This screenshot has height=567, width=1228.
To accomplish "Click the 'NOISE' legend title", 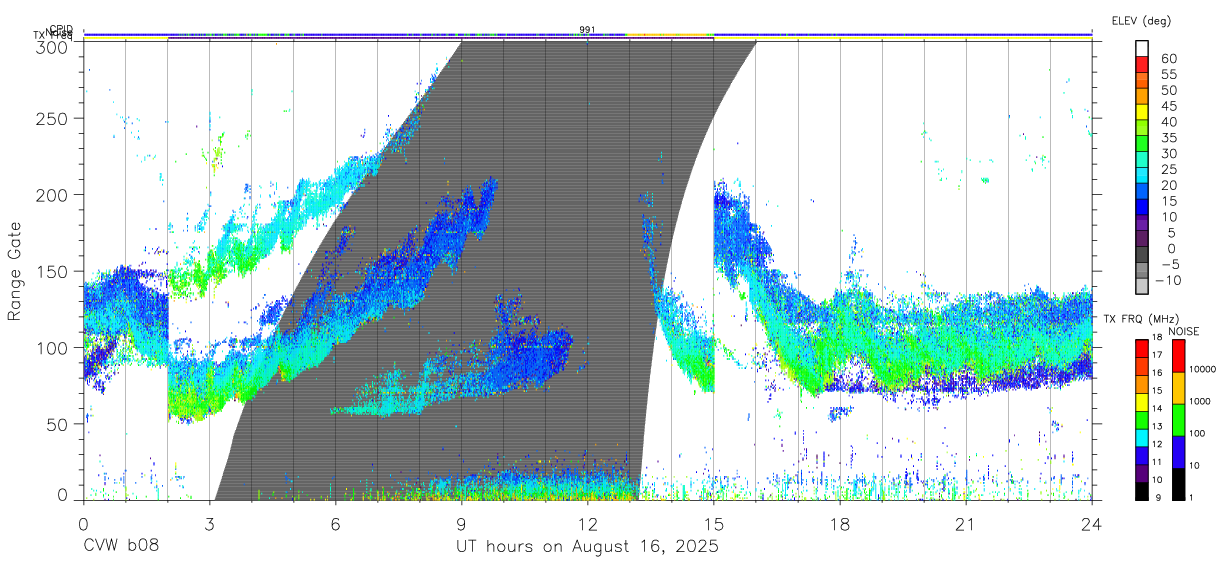I will pos(1185,331).
